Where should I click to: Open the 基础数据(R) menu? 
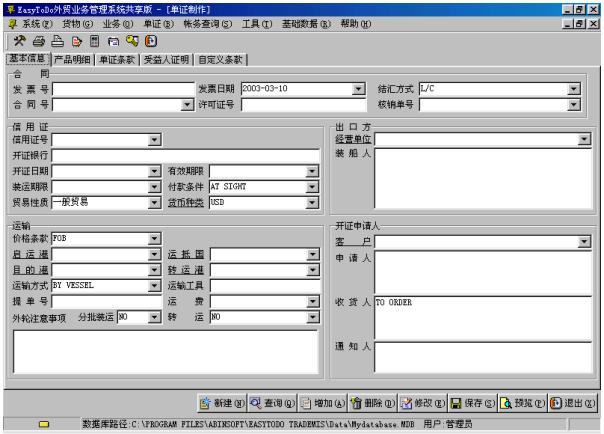306,24
